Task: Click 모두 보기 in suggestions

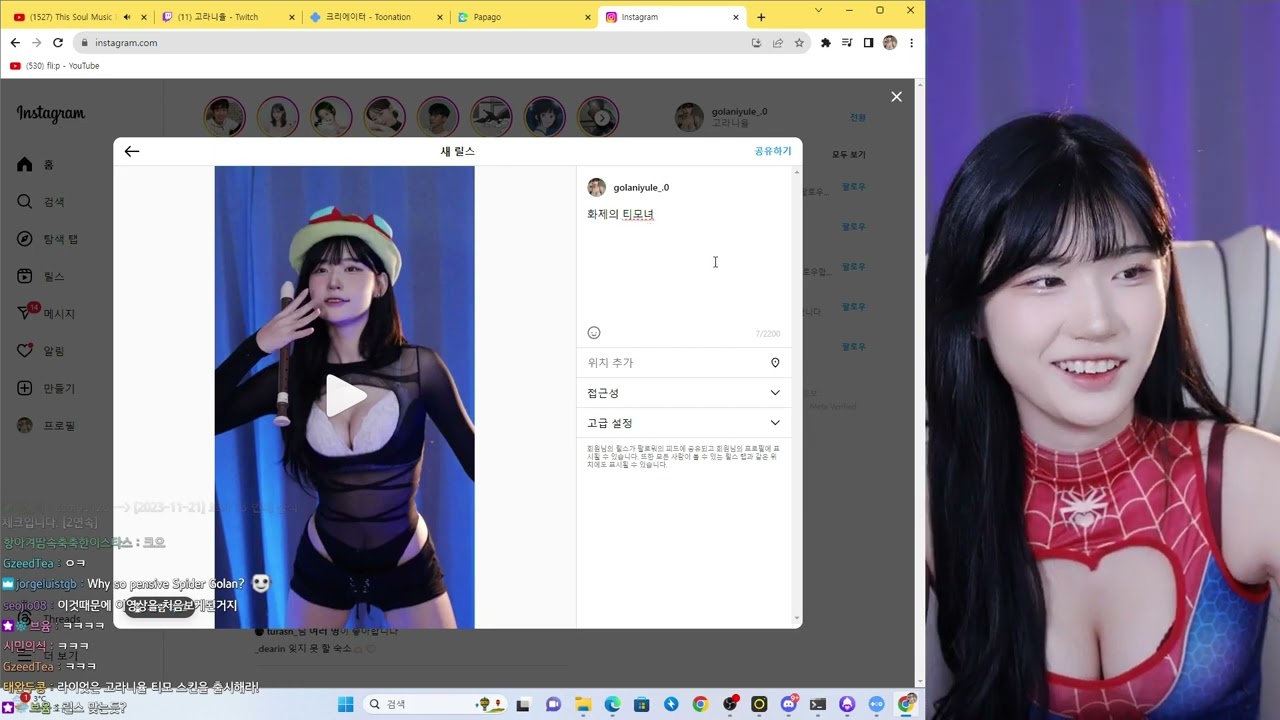Action: [849, 155]
